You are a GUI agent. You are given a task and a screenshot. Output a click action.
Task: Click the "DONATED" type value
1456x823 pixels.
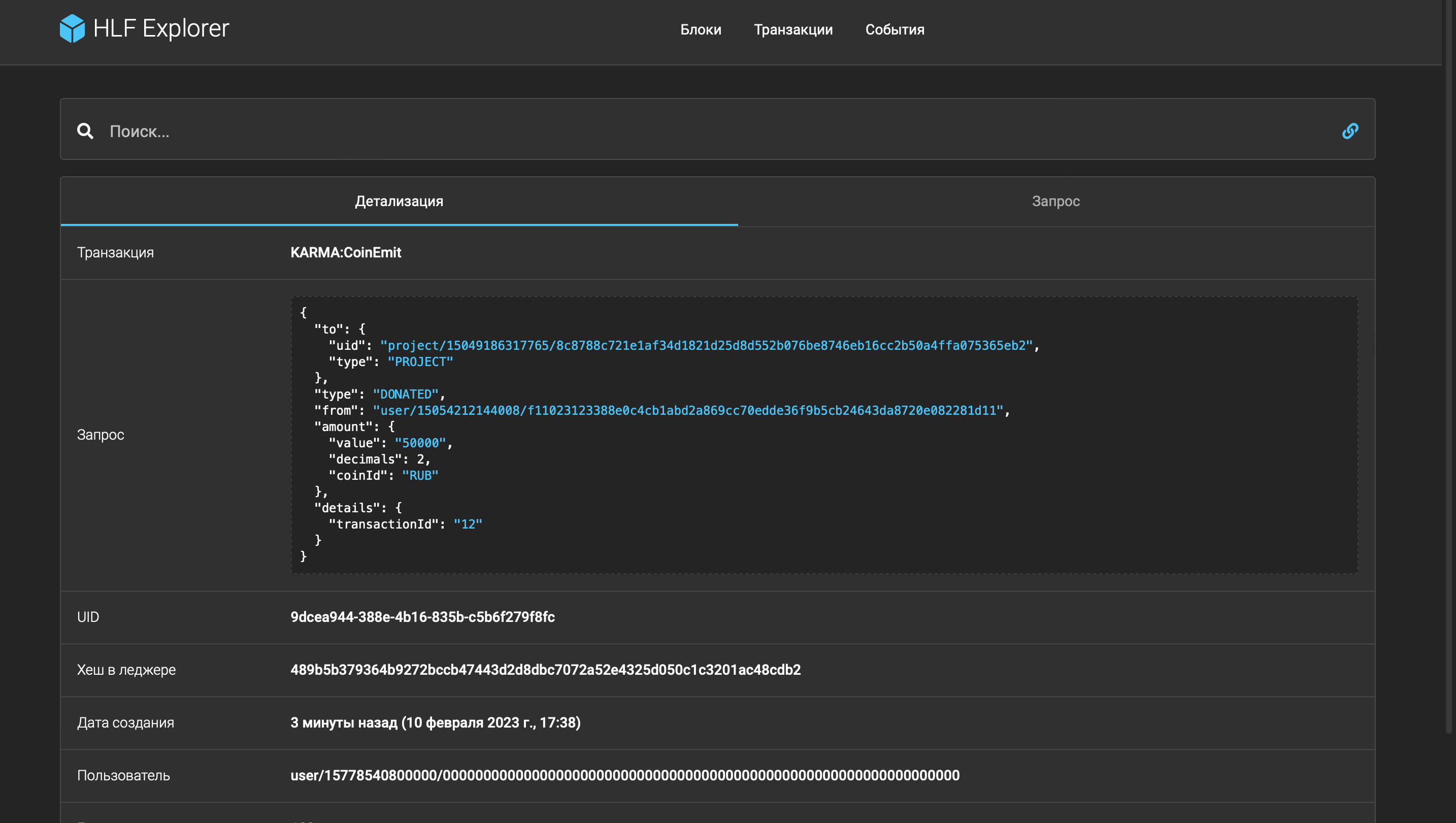coord(406,394)
